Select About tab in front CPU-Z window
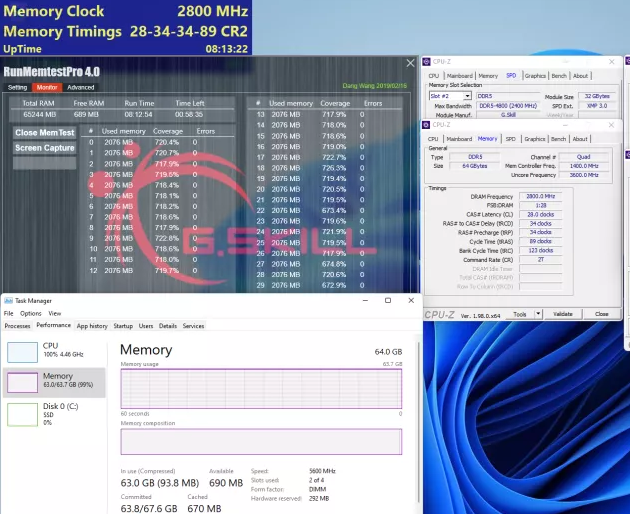 click(x=580, y=139)
